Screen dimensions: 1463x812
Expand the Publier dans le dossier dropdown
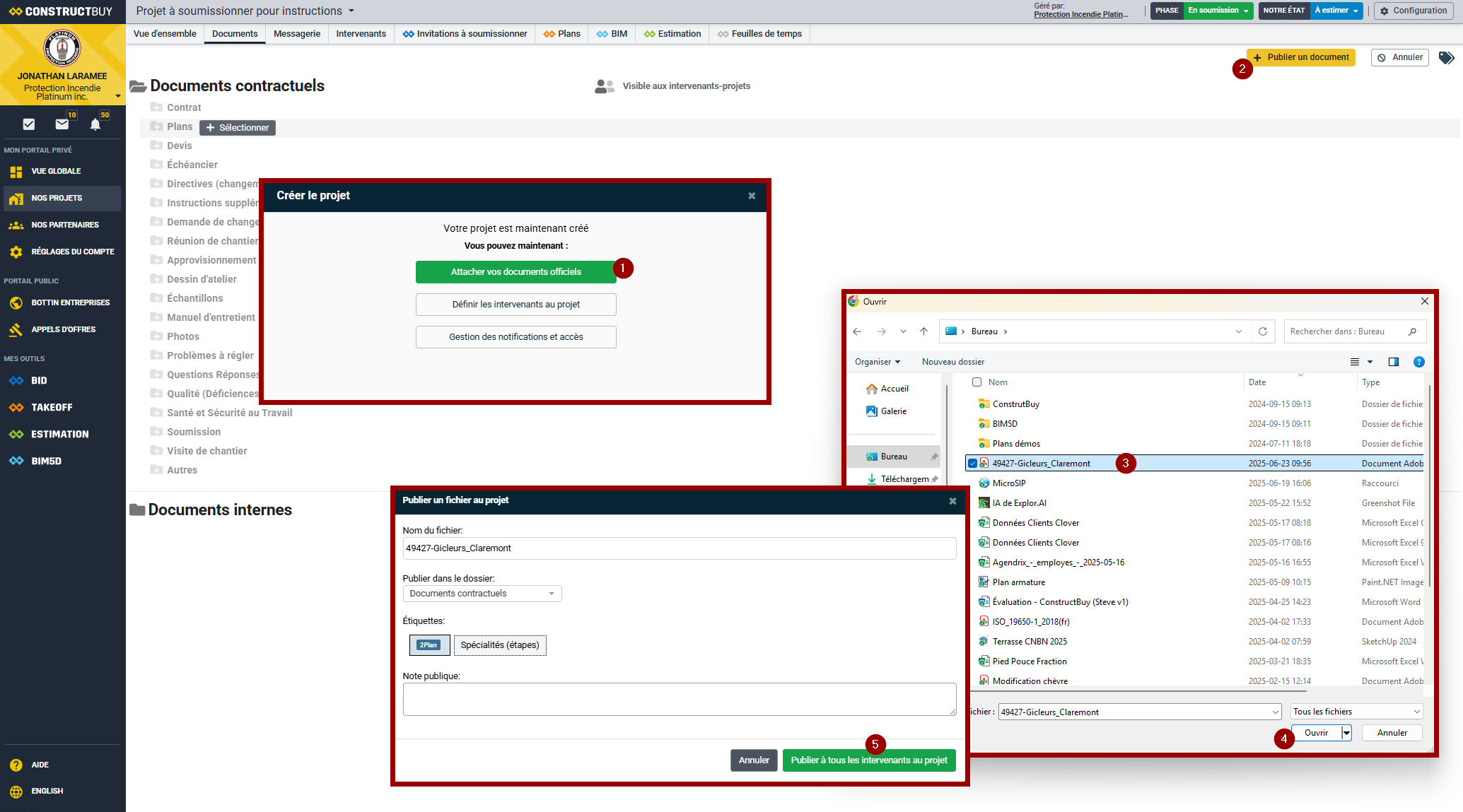(482, 594)
